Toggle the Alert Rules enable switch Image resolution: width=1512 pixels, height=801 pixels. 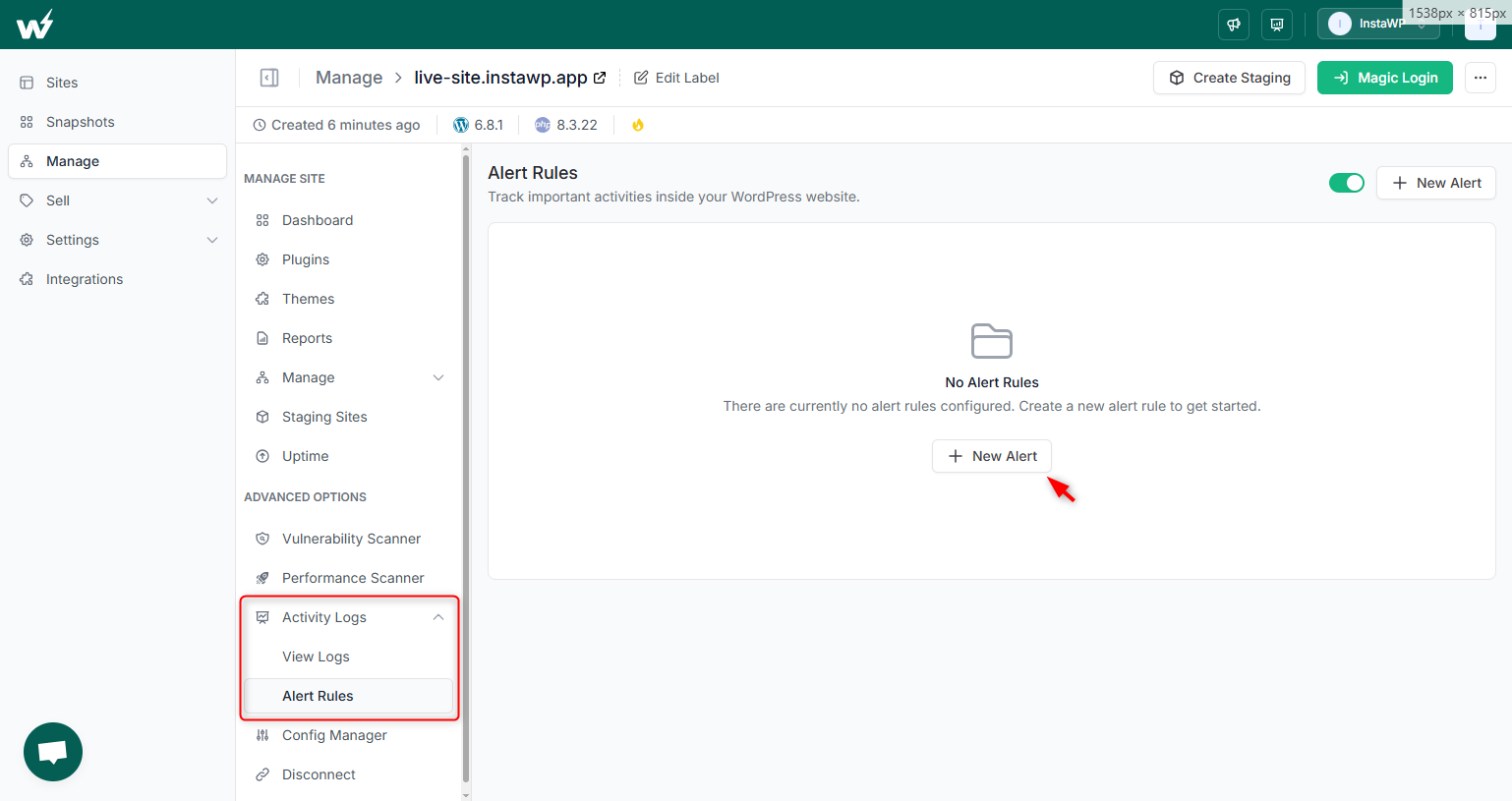(1347, 183)
